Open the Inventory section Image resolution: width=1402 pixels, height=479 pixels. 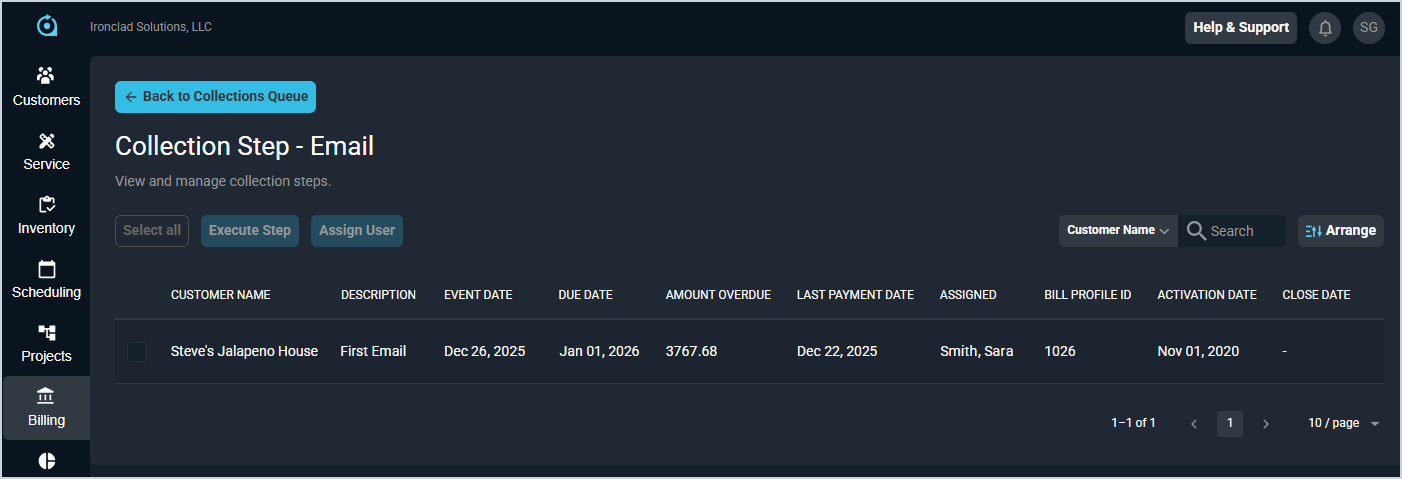coord(46,215)
